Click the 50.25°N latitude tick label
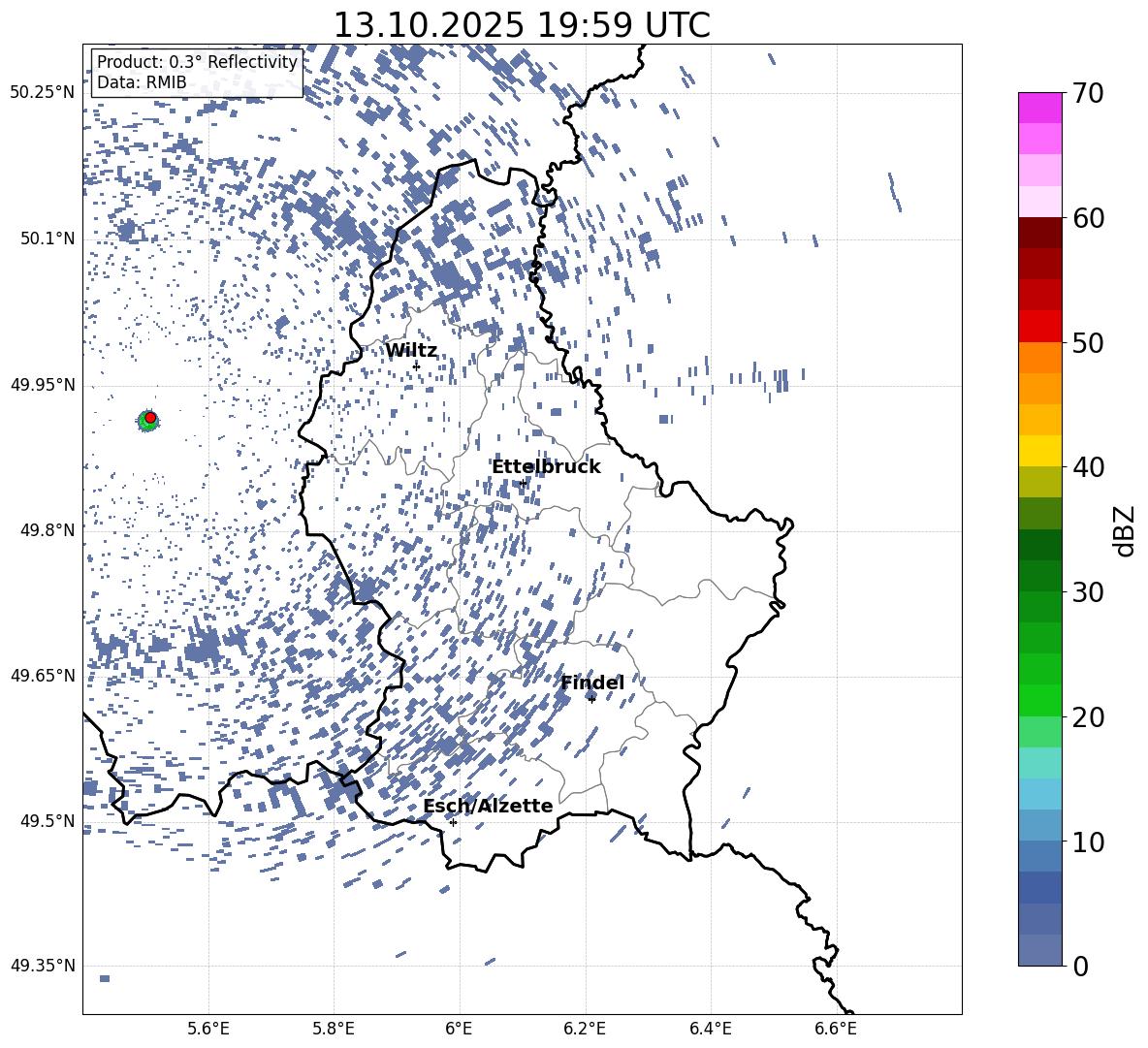The width and height of the screenshot is (1148, 1048). click(43, 92)
